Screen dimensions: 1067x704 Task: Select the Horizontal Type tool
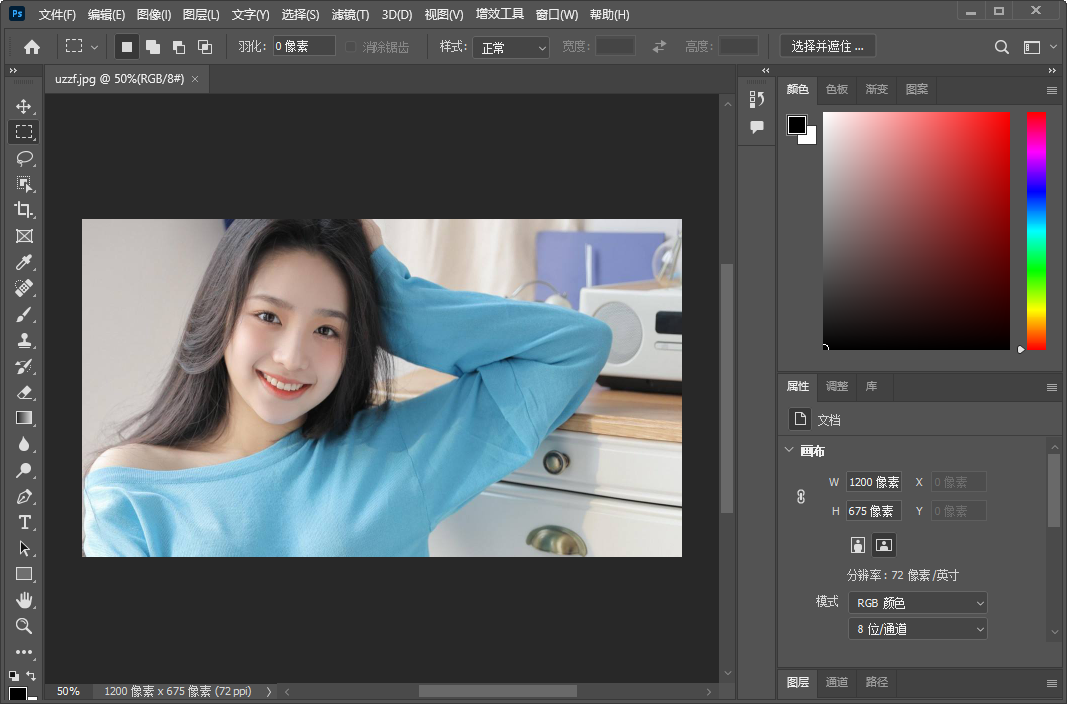(x=24, y=522)
